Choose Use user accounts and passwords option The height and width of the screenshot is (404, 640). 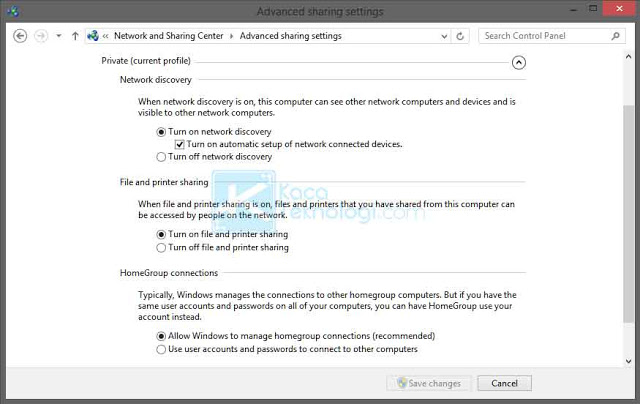162,350
